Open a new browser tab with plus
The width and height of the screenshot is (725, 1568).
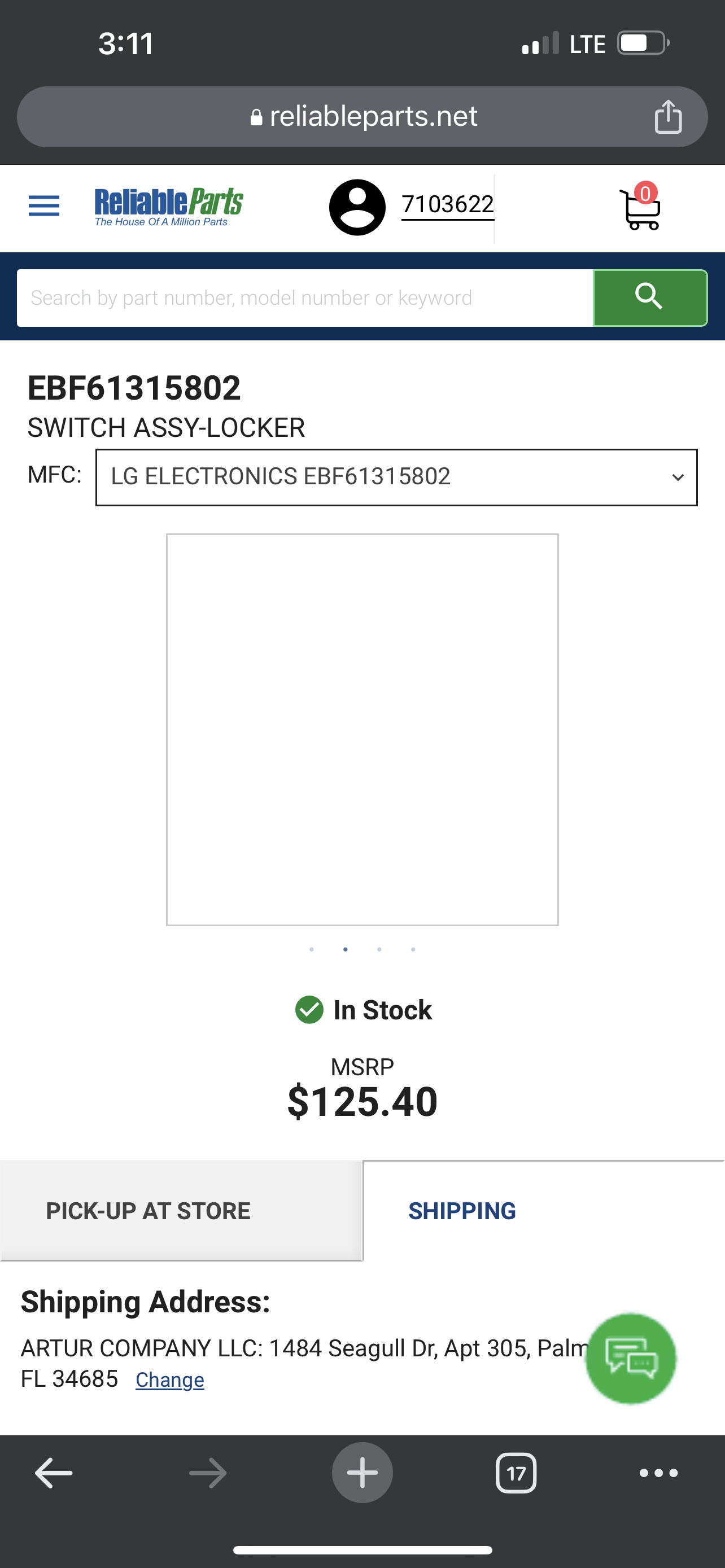coord(362,1473)
